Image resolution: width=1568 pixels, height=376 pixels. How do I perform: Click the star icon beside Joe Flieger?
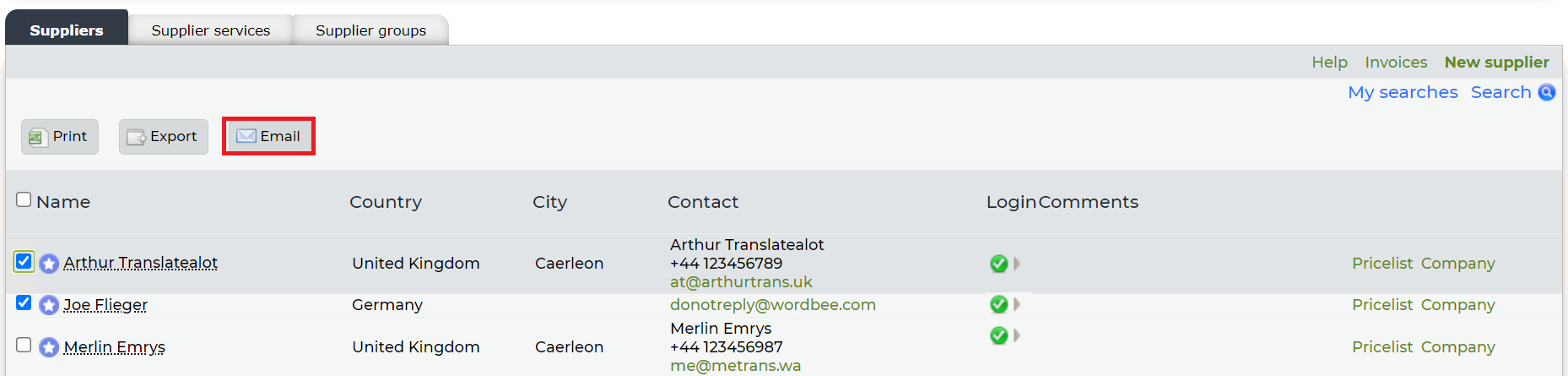[x=49, y=305]
